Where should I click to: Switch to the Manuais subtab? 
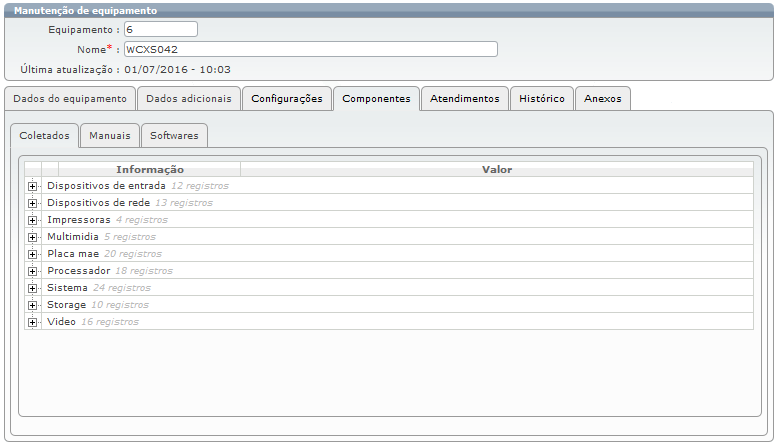coord(110,135)
